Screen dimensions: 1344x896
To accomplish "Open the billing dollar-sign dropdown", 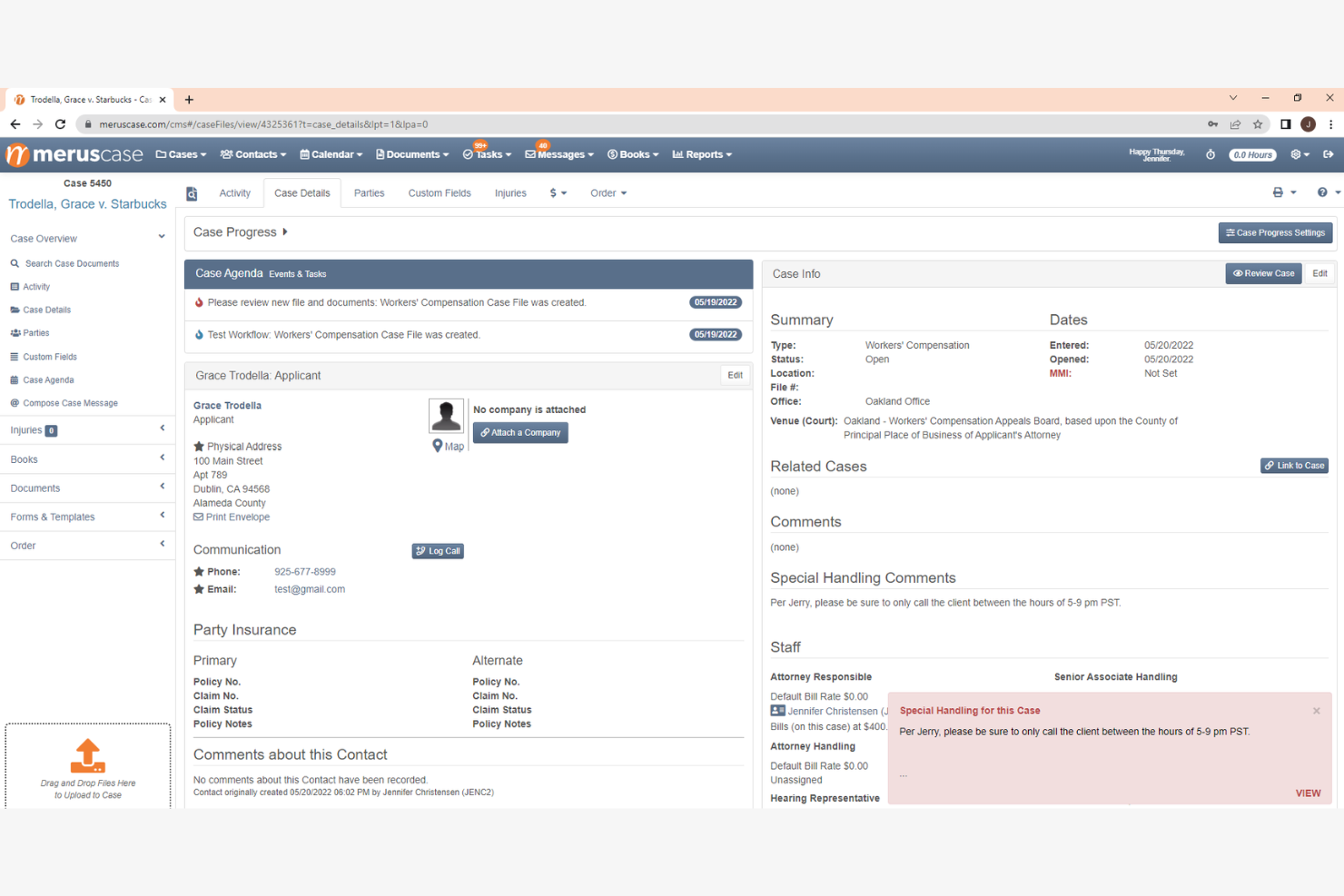I will [x=558, y=192].
